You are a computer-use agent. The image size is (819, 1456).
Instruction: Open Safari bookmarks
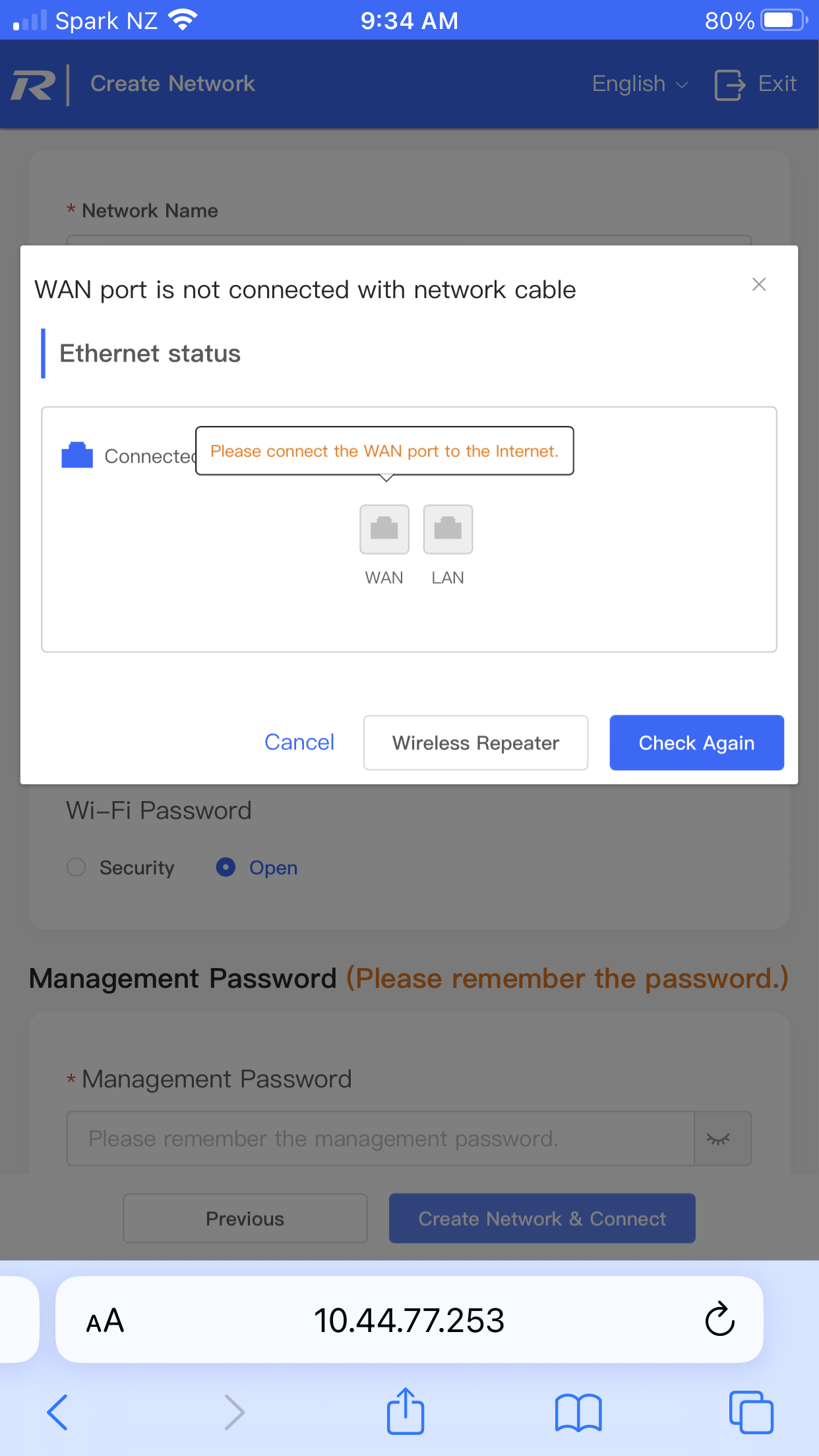click(578, 1413)
